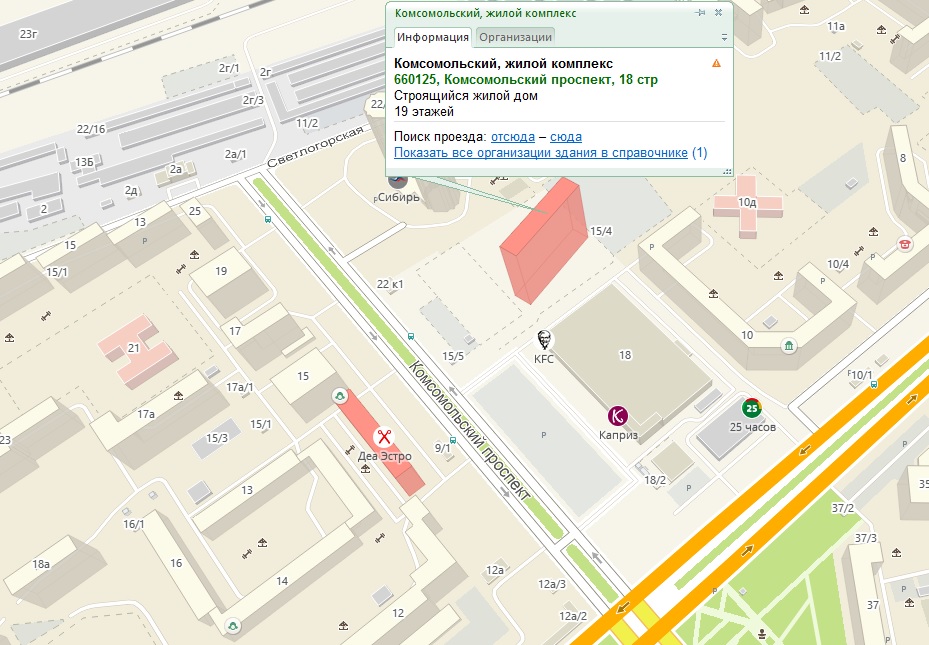Select the Информация tab

click(432, 37)
